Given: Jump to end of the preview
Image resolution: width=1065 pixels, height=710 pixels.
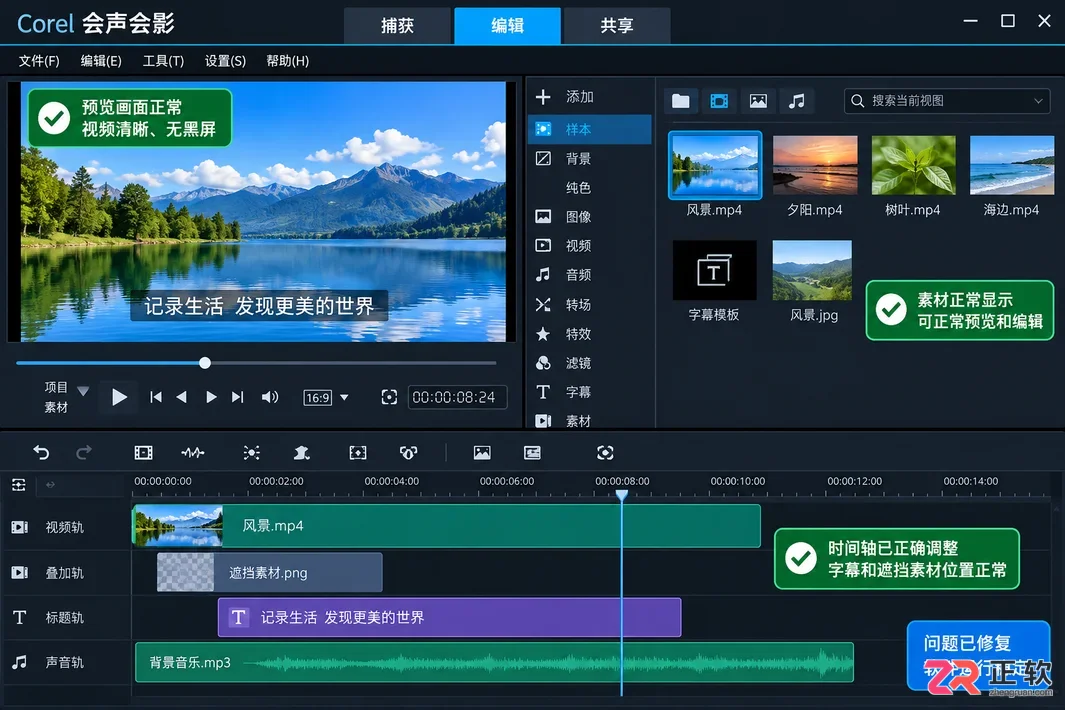Looking at the screenshot, I should pos(237,397).
